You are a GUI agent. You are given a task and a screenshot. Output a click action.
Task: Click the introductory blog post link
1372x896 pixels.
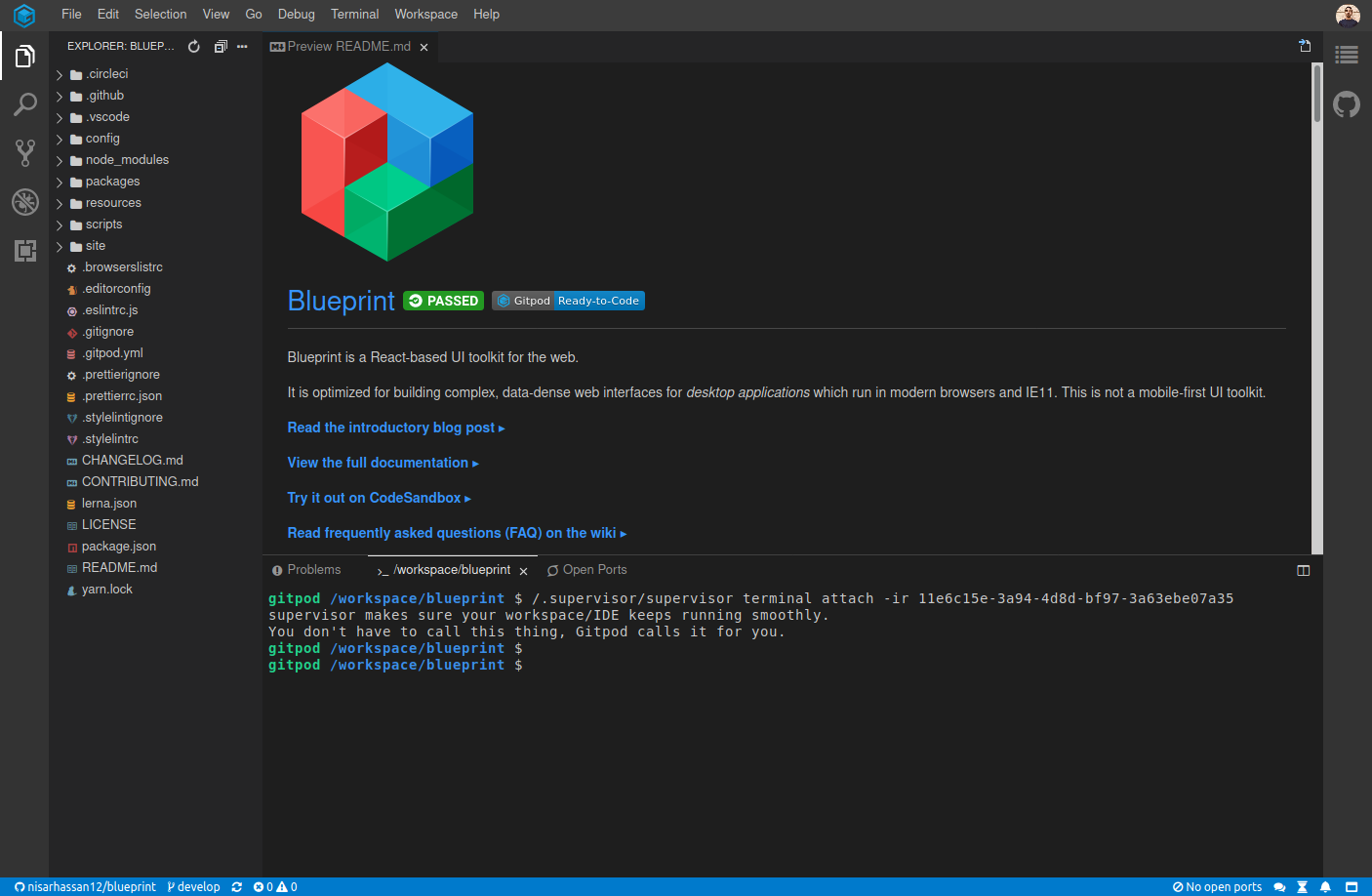pos(390,428)
